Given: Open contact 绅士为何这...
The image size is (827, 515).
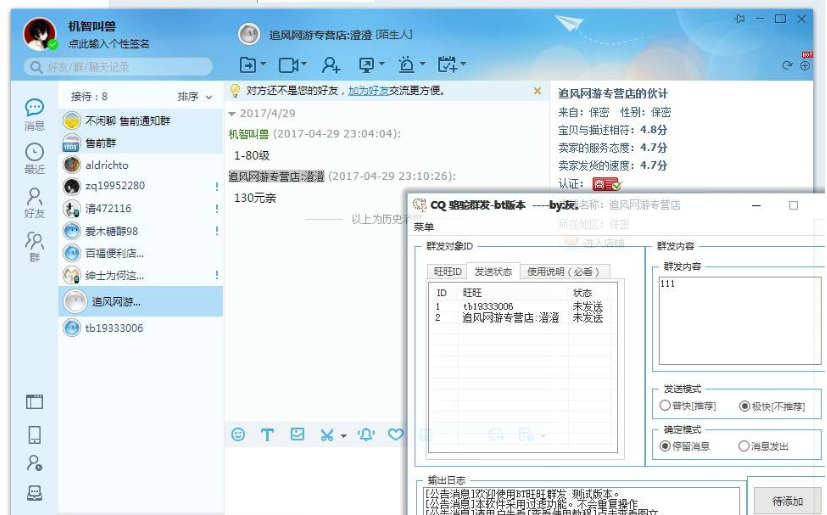Looking at the screenshot, I should point(140,275).
